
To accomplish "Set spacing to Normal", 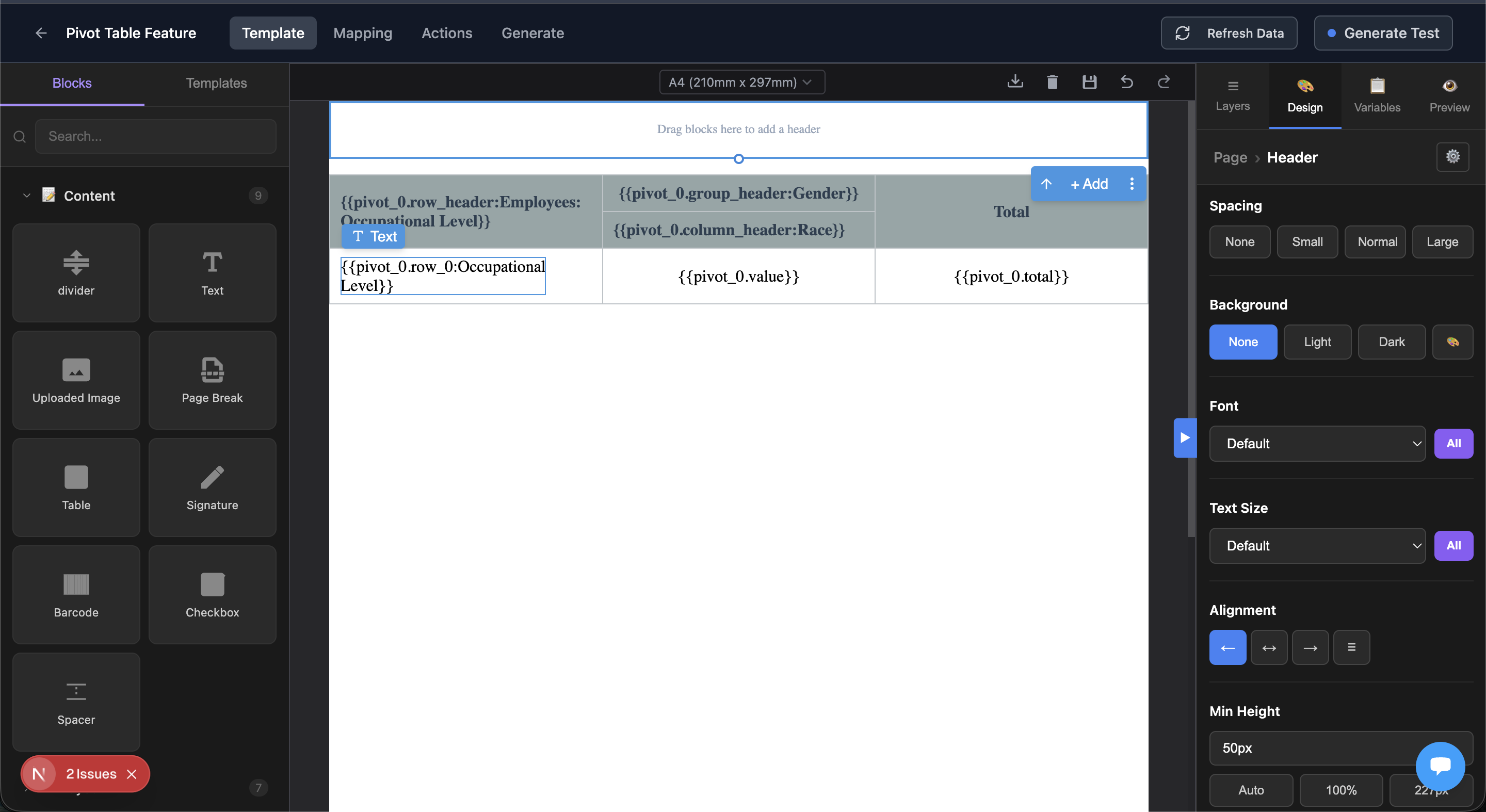I will coord(1377,241).
